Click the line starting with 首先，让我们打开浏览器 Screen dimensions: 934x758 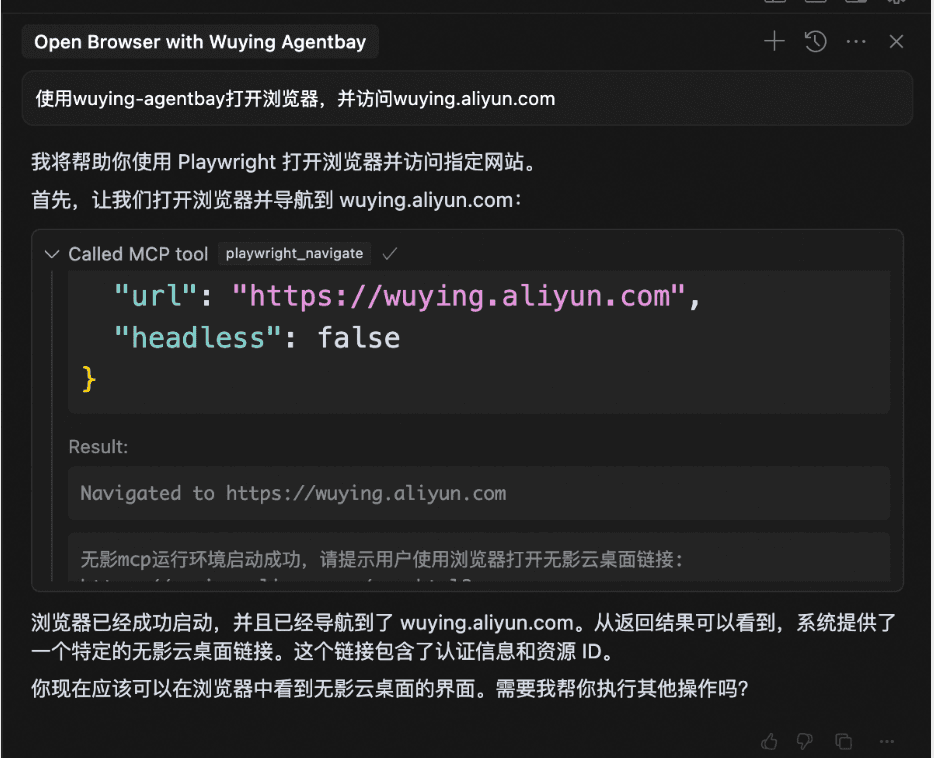(x=277, y=200)
